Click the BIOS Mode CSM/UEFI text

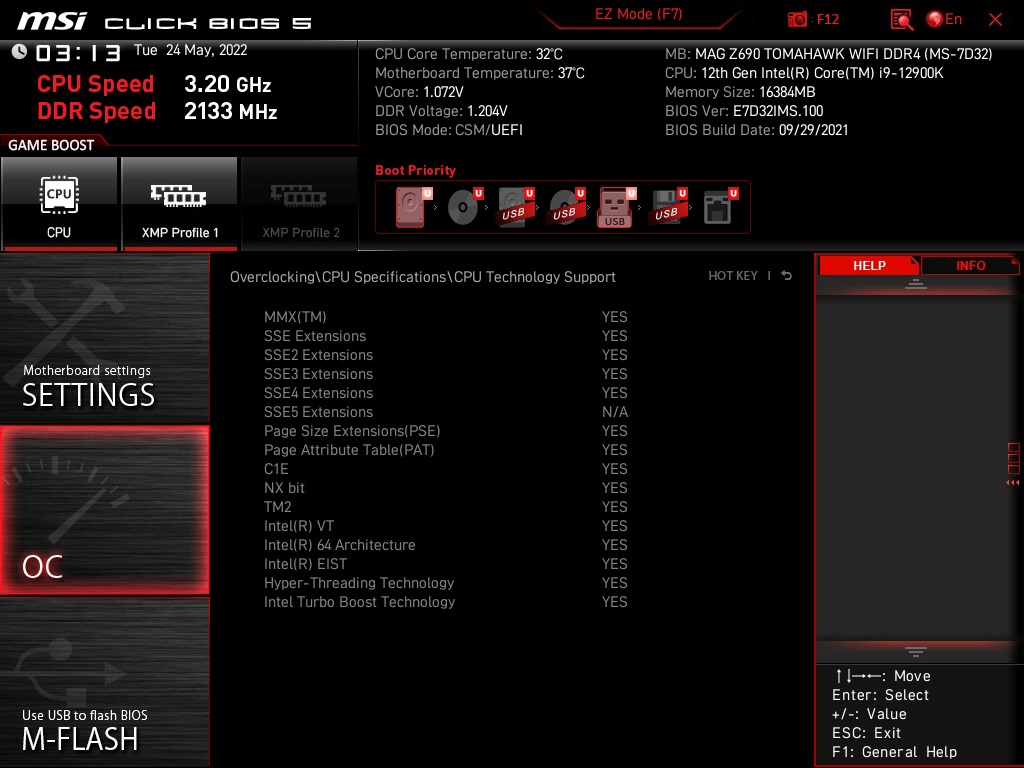coord(449,130)
